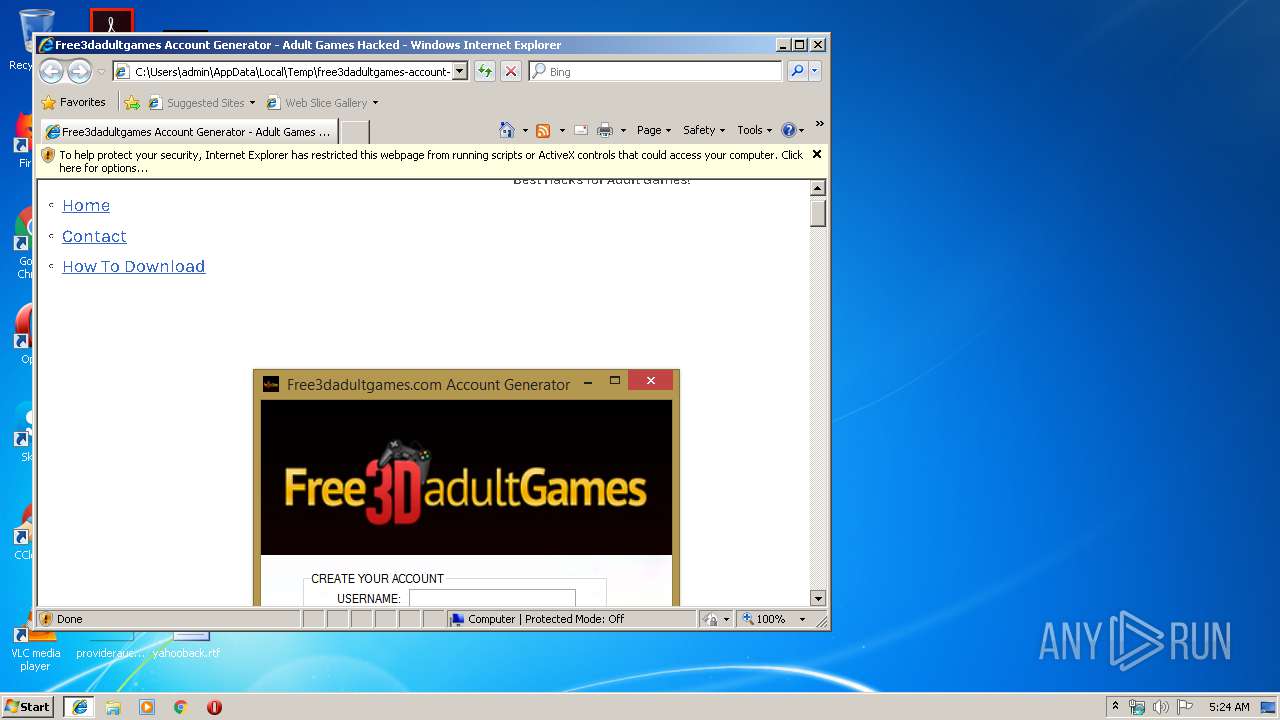This screenshot has height=720, width=1280.
Task: Expand the Home icon dropdown arrow
Action: pos(525,130)
